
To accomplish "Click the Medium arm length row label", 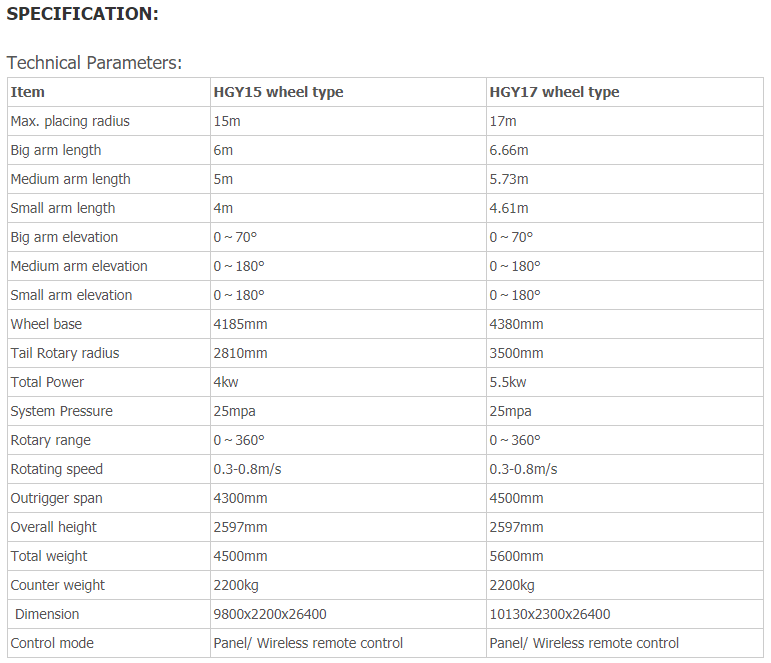I will click(x=70, y=179).
